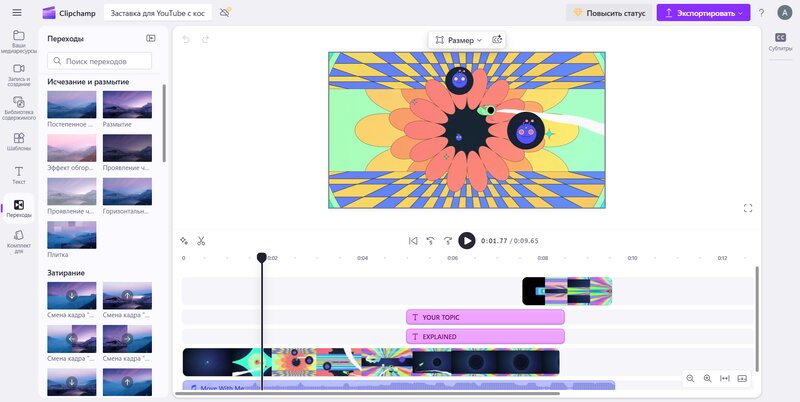The image size is (800, 402).
Task: Open Запись и создание sidebar tab
Action: click(19, 74)
